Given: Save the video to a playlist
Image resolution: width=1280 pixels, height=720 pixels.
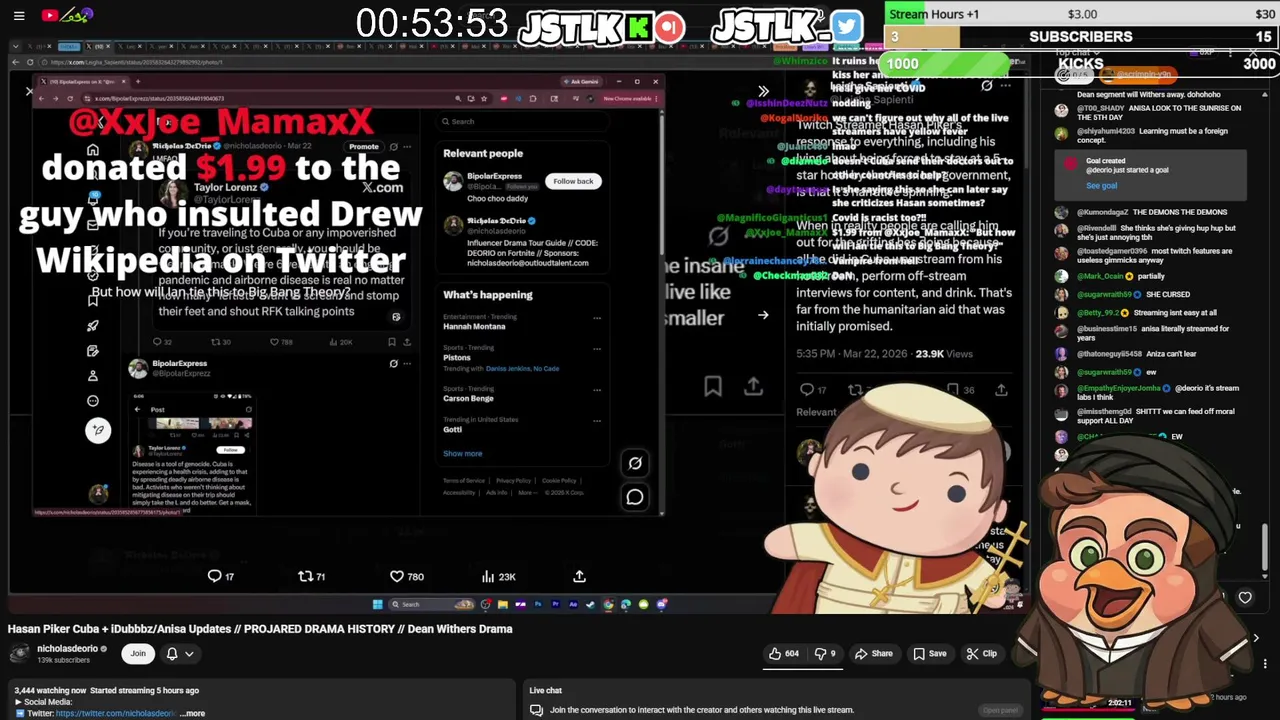Looking at the screenshot, I should [x=929, y=654].
